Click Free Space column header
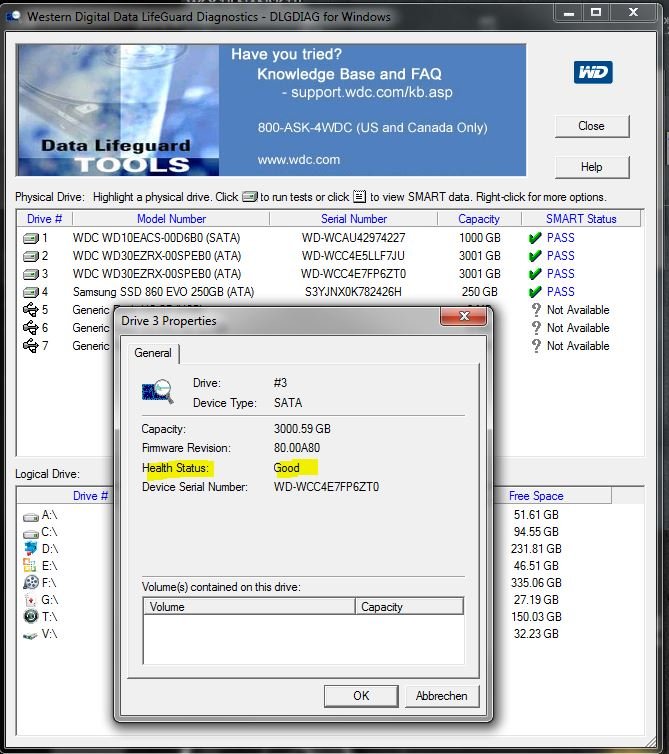The width and height of the screenshot is (669, 754). (536, 496)
